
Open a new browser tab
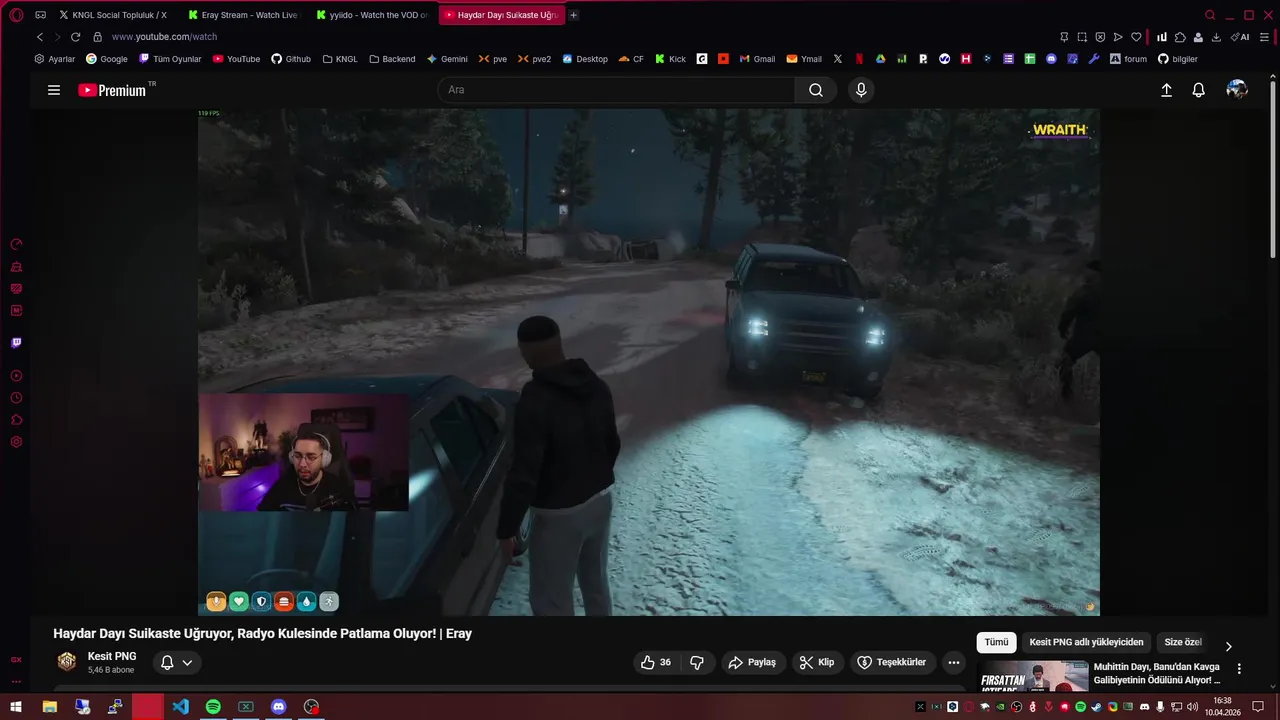tap(573, 15)
